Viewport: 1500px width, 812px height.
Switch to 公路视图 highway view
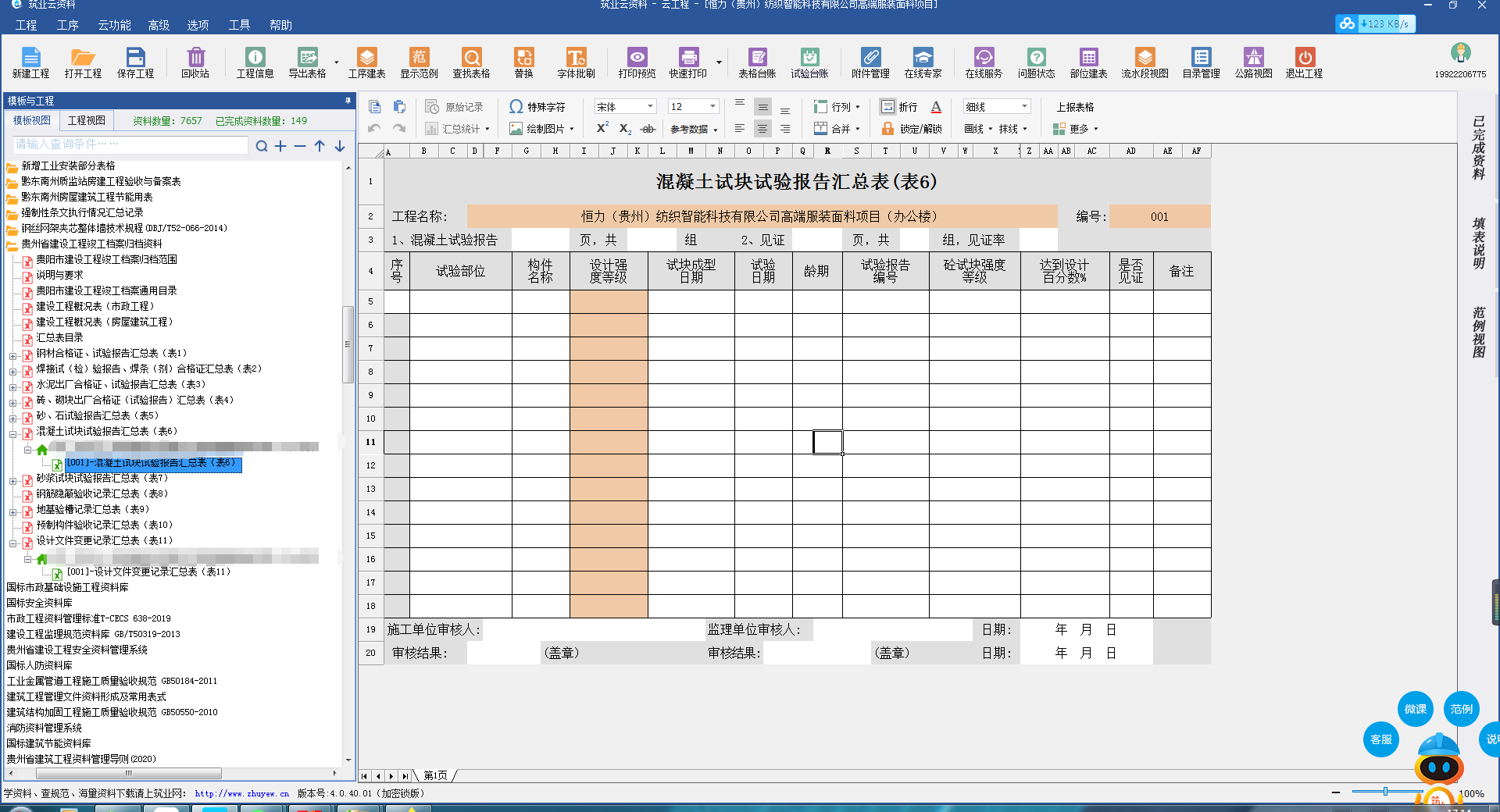[1253, 62]
